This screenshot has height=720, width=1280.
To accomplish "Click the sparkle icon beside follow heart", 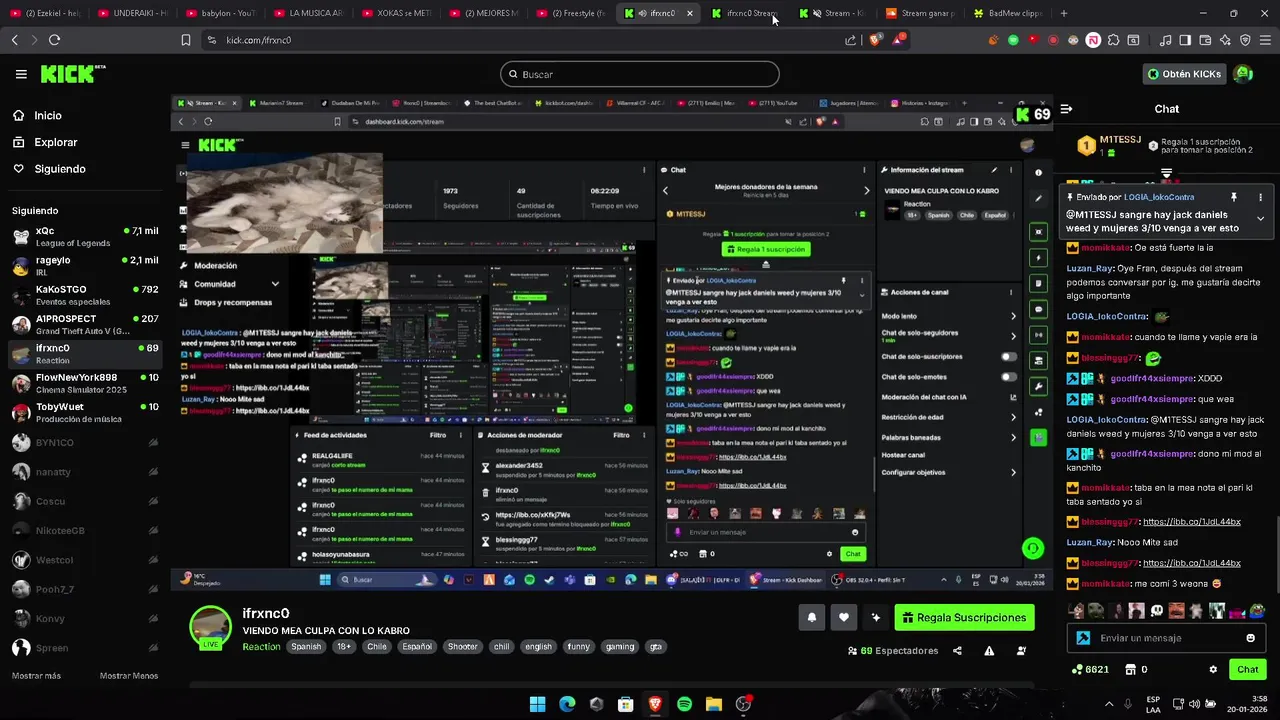I will click(x=876, y=617).
